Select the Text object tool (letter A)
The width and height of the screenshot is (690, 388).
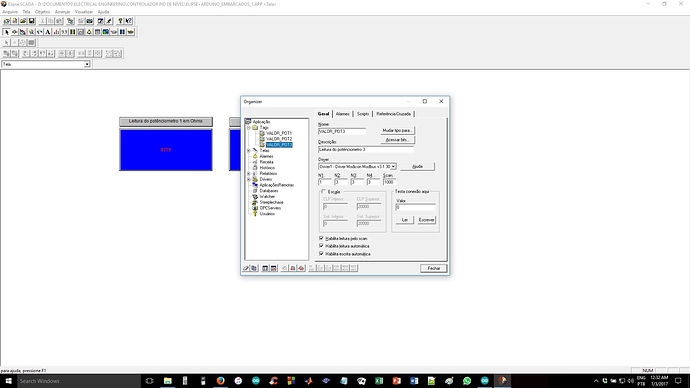pyautogui.click(x=48, y=32)
